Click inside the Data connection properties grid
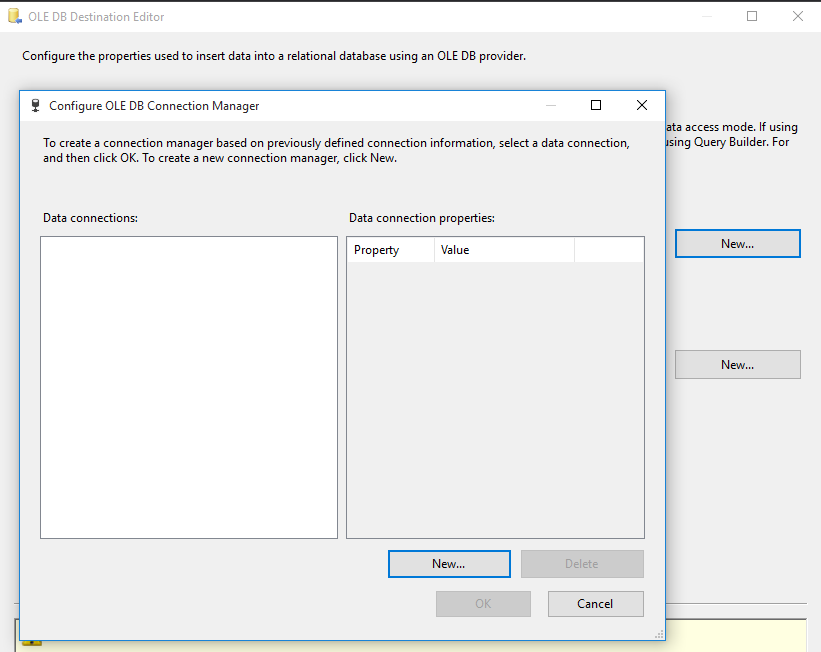The image size is (821, 652). [495, 400]
